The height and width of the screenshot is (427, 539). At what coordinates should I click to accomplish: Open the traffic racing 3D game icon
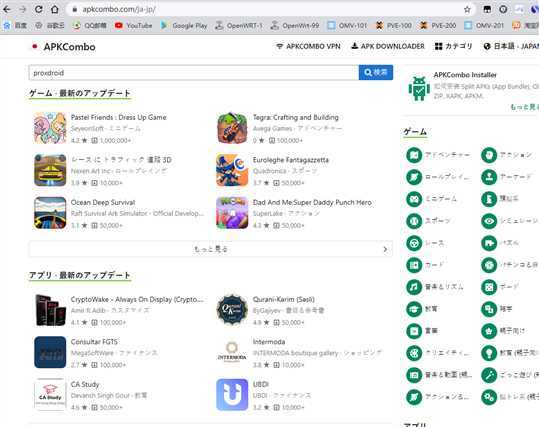[50, 170]
